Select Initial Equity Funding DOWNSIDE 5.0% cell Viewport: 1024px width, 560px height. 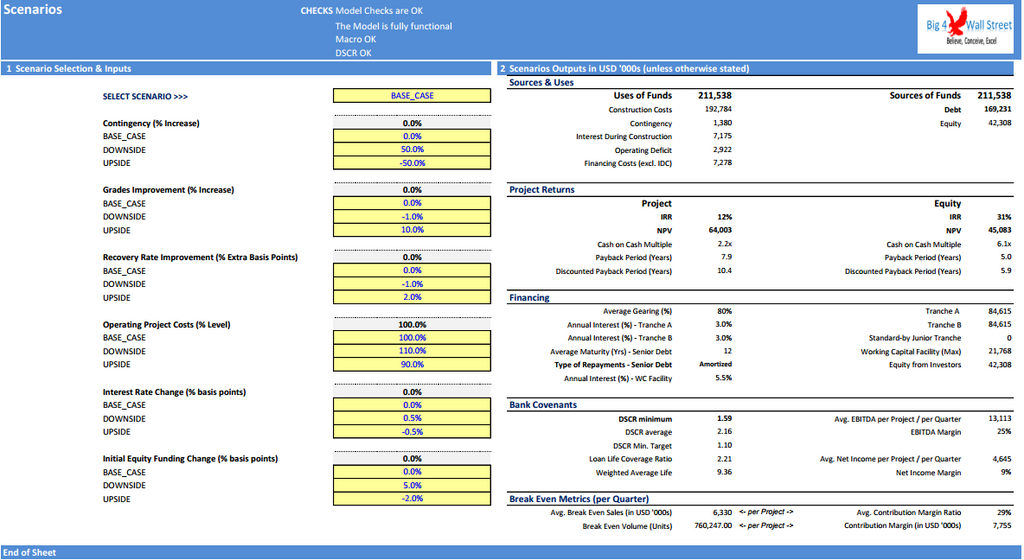(411, 485)
